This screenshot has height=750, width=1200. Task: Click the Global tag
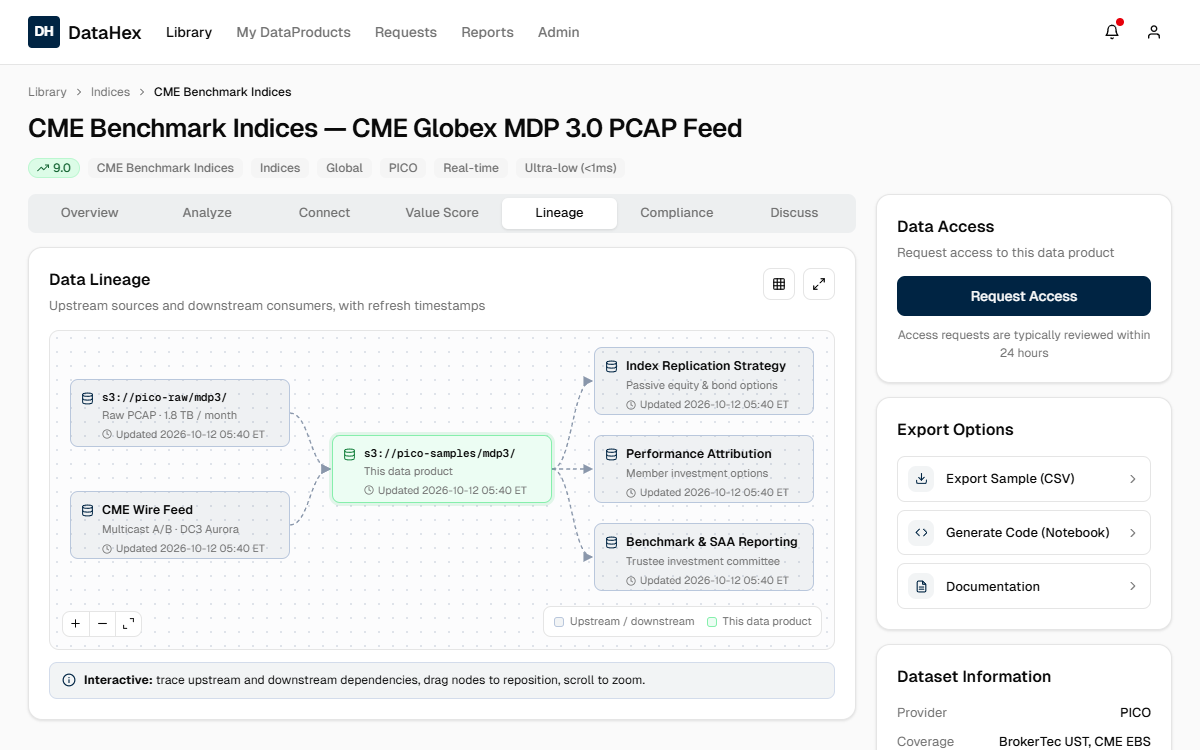click(344, 168)
